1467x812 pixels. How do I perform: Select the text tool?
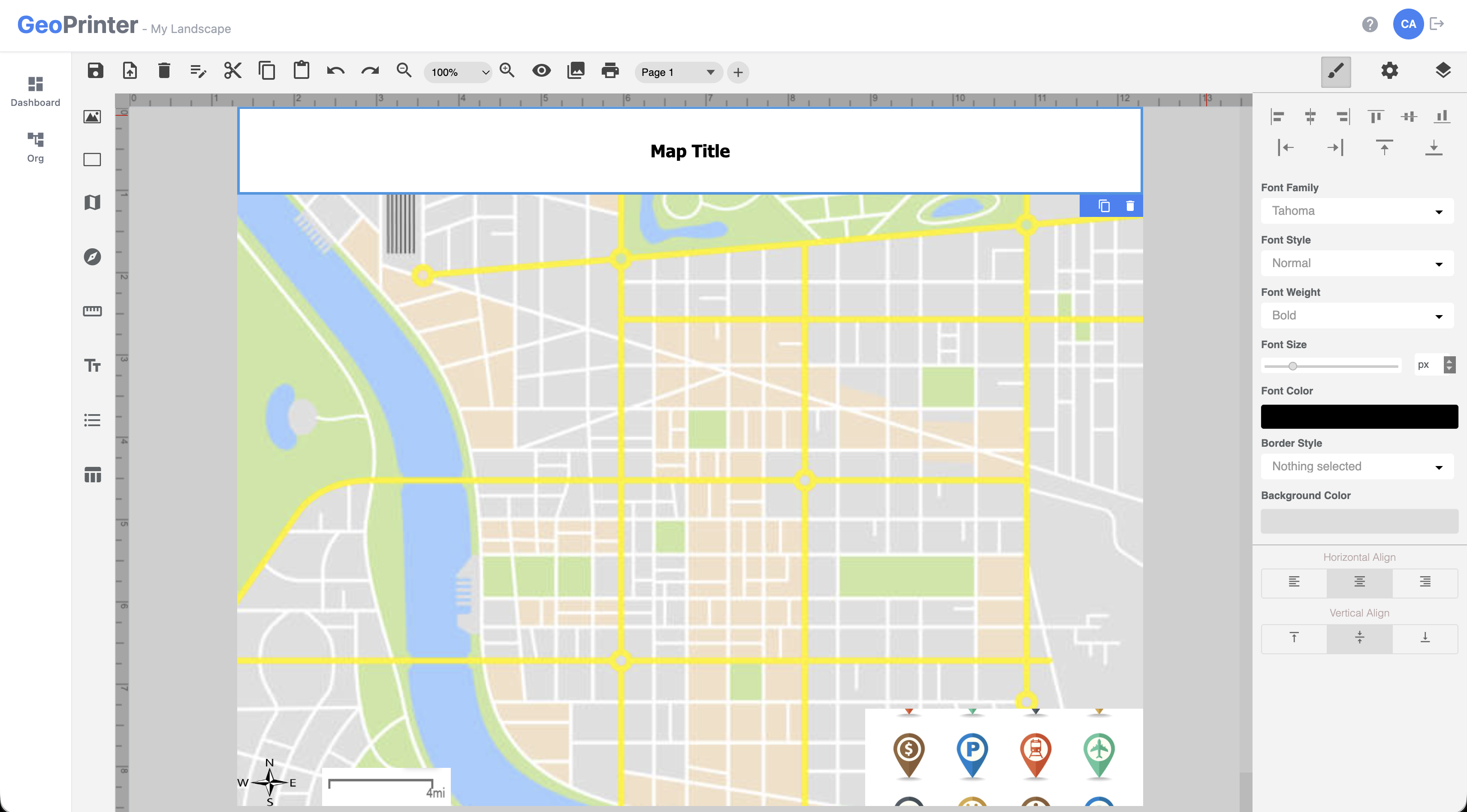pyautogui.click(x=92, y=365)
